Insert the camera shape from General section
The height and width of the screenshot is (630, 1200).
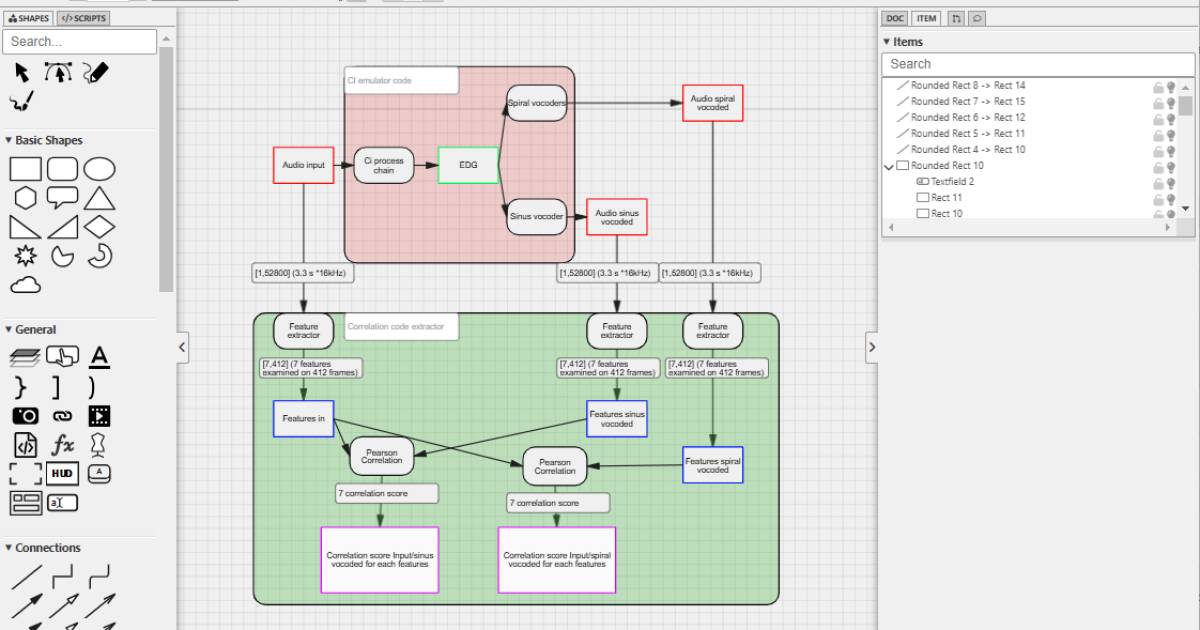click(25, 415)
